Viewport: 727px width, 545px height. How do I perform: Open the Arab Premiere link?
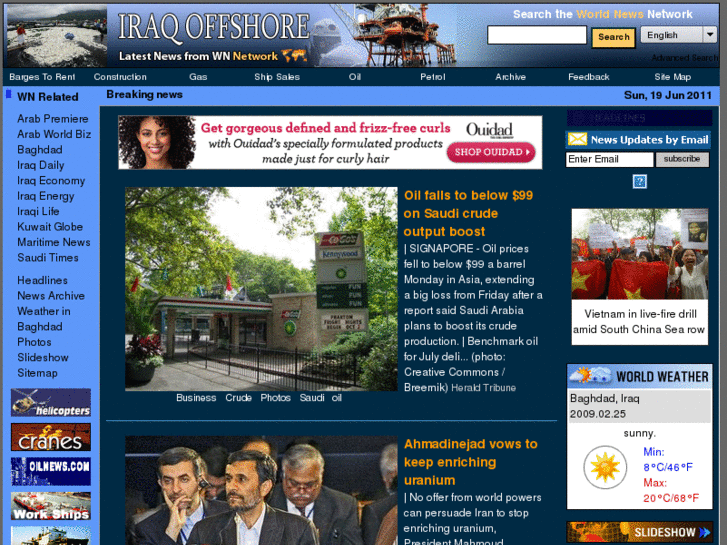point(52,119)
